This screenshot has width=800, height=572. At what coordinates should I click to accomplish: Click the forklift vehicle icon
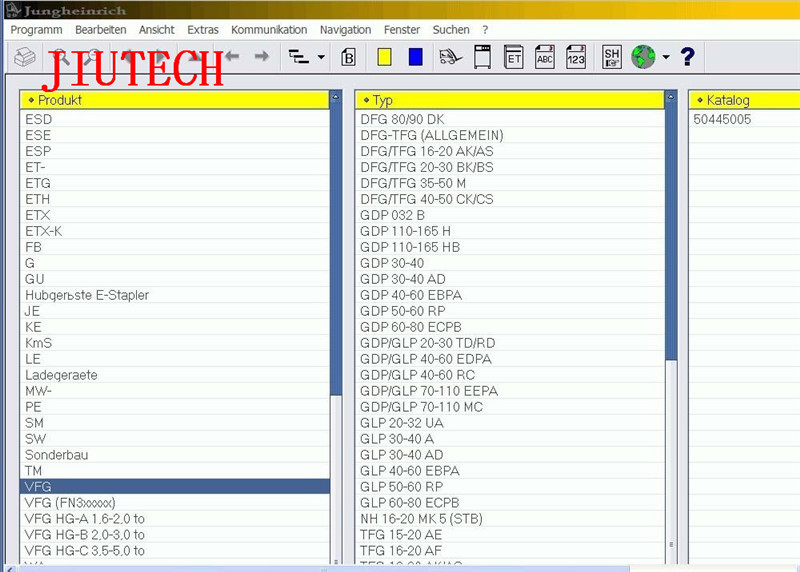451,57
